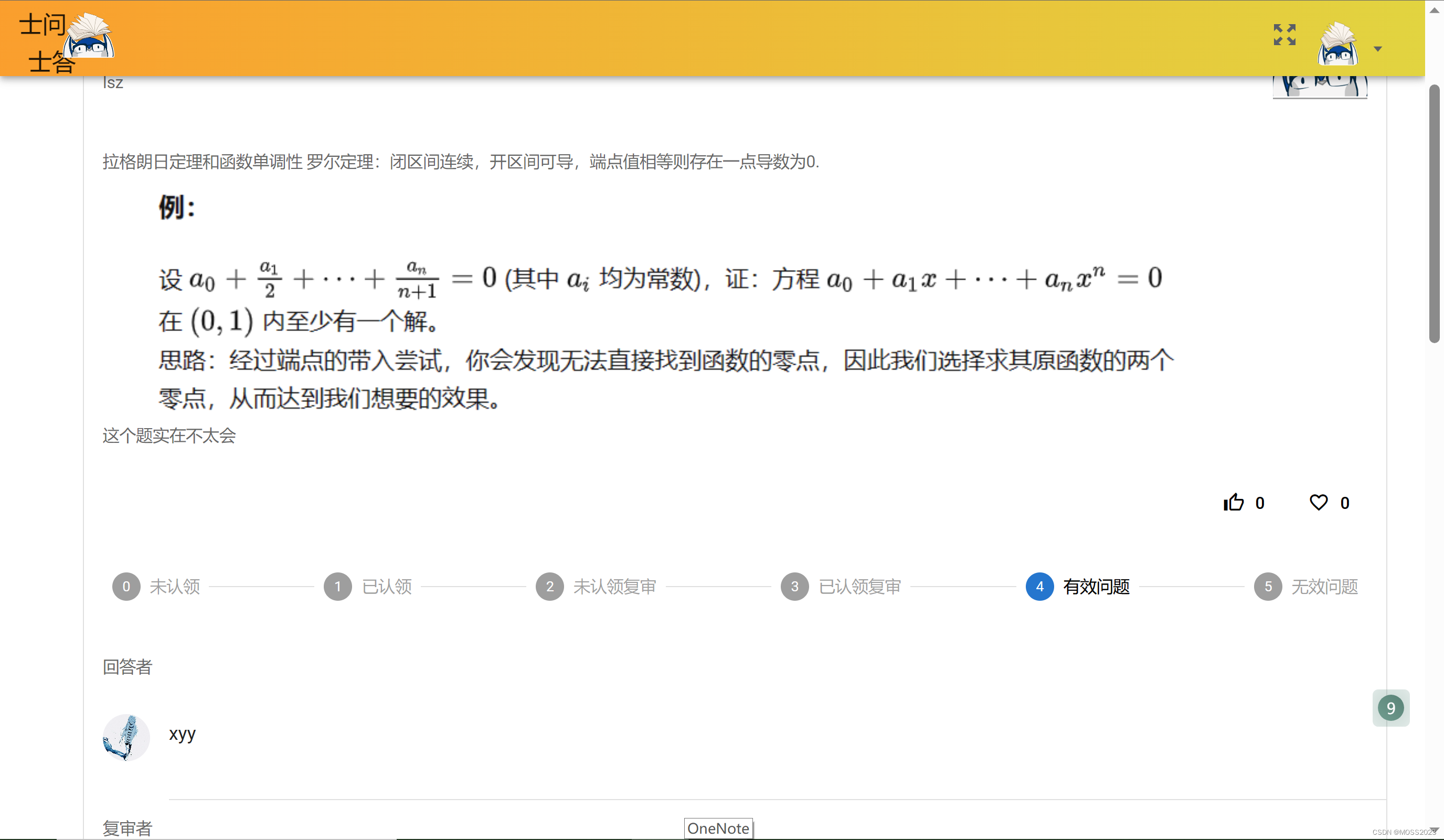Open the xyy answerer name link
Screen dimensions: 1444x840
182,733
